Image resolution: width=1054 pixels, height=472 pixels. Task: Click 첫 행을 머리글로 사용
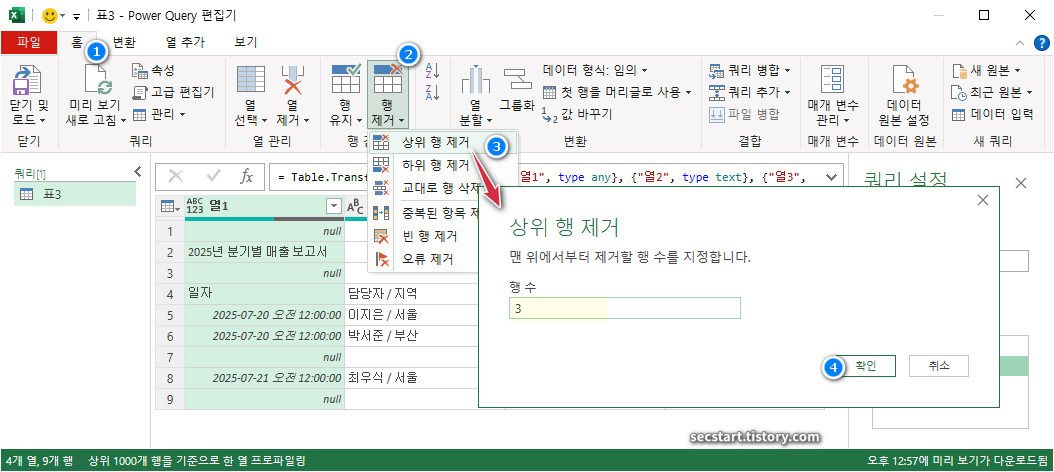coord(617,92)
